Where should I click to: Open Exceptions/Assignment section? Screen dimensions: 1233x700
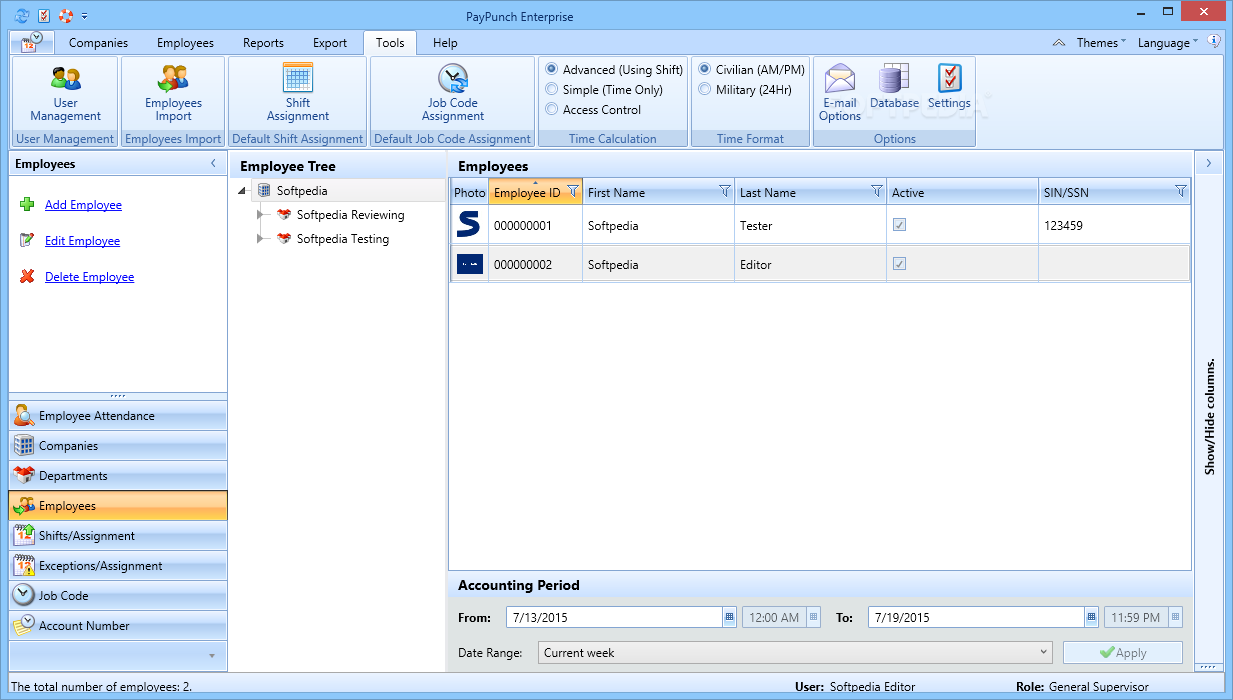pyautogui.click(x=118, y=566)
